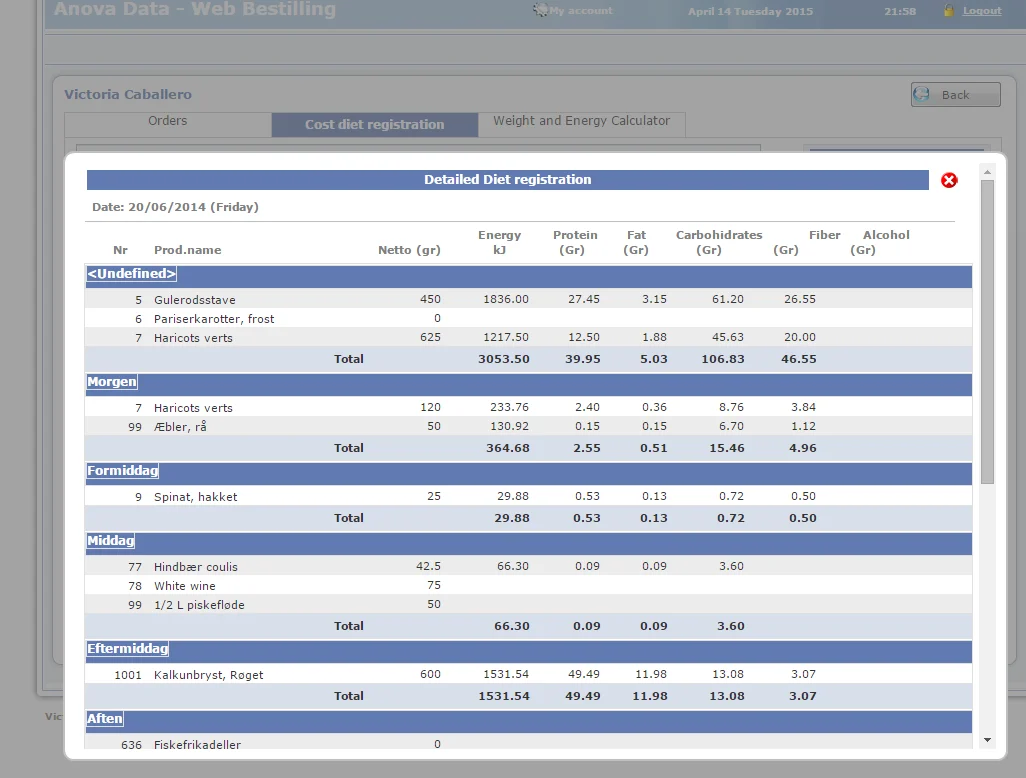Click the gear icon beside My account
Viewport: 1026px width, 778px height.
pos(541,11)
